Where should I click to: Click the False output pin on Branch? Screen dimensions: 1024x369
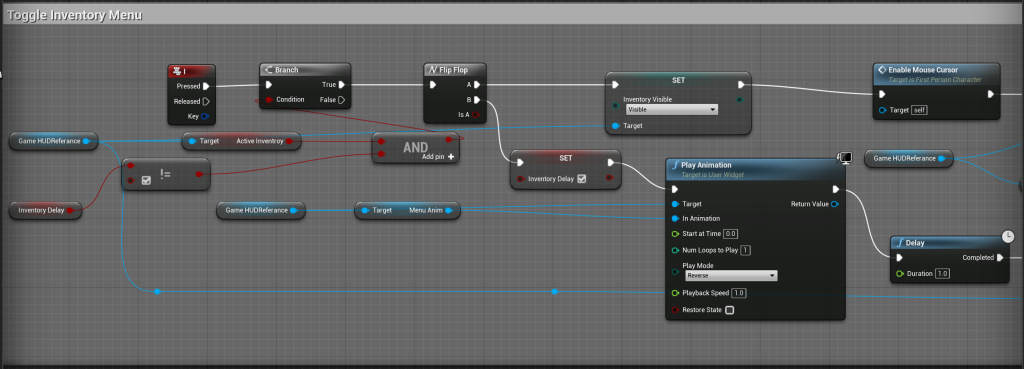[341, 100]
